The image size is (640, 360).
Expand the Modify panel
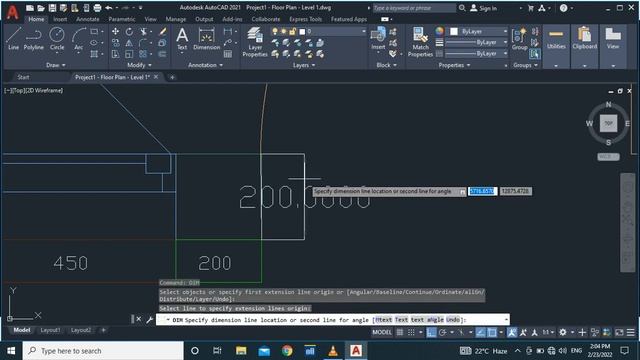pyautogui.click(x=139, y=65)
